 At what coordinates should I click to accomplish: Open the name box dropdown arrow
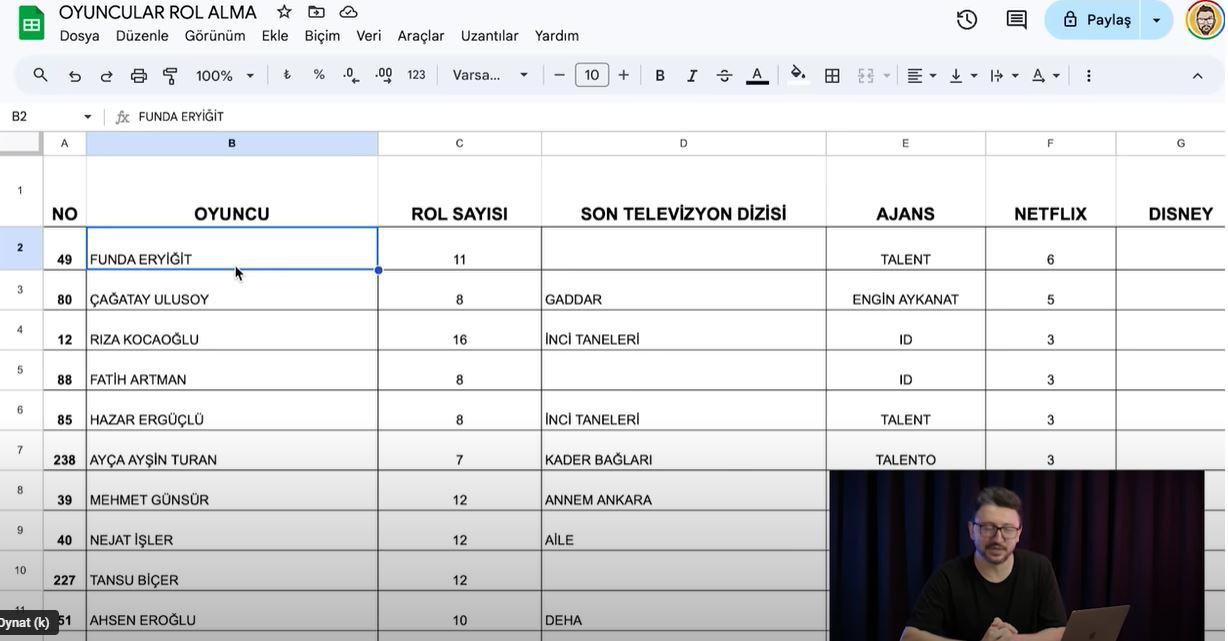click(x=88, y=117)
